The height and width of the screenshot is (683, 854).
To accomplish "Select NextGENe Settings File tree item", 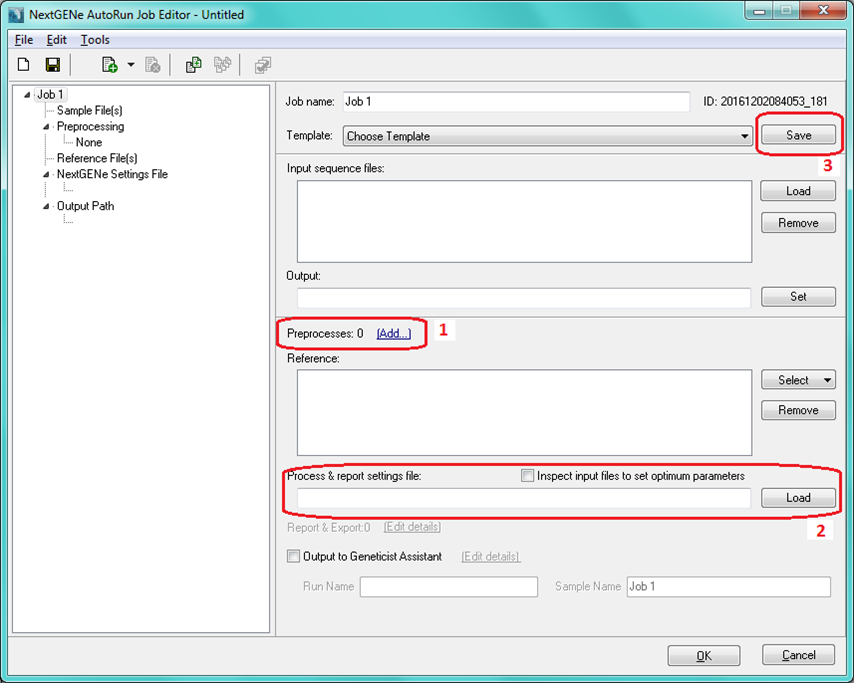I will tap(112, 174).
